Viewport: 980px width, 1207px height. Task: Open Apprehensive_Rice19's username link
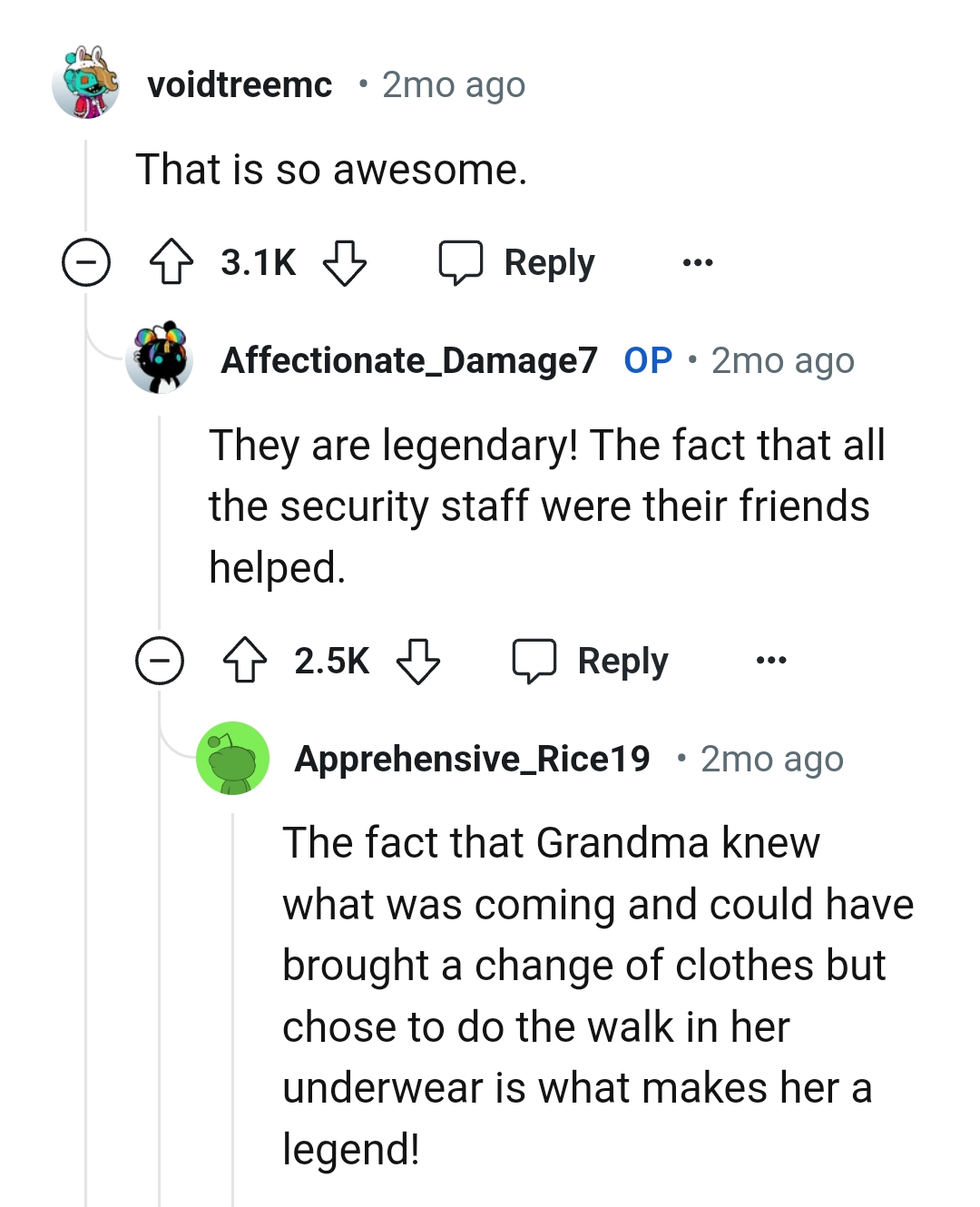coord(475,759)
